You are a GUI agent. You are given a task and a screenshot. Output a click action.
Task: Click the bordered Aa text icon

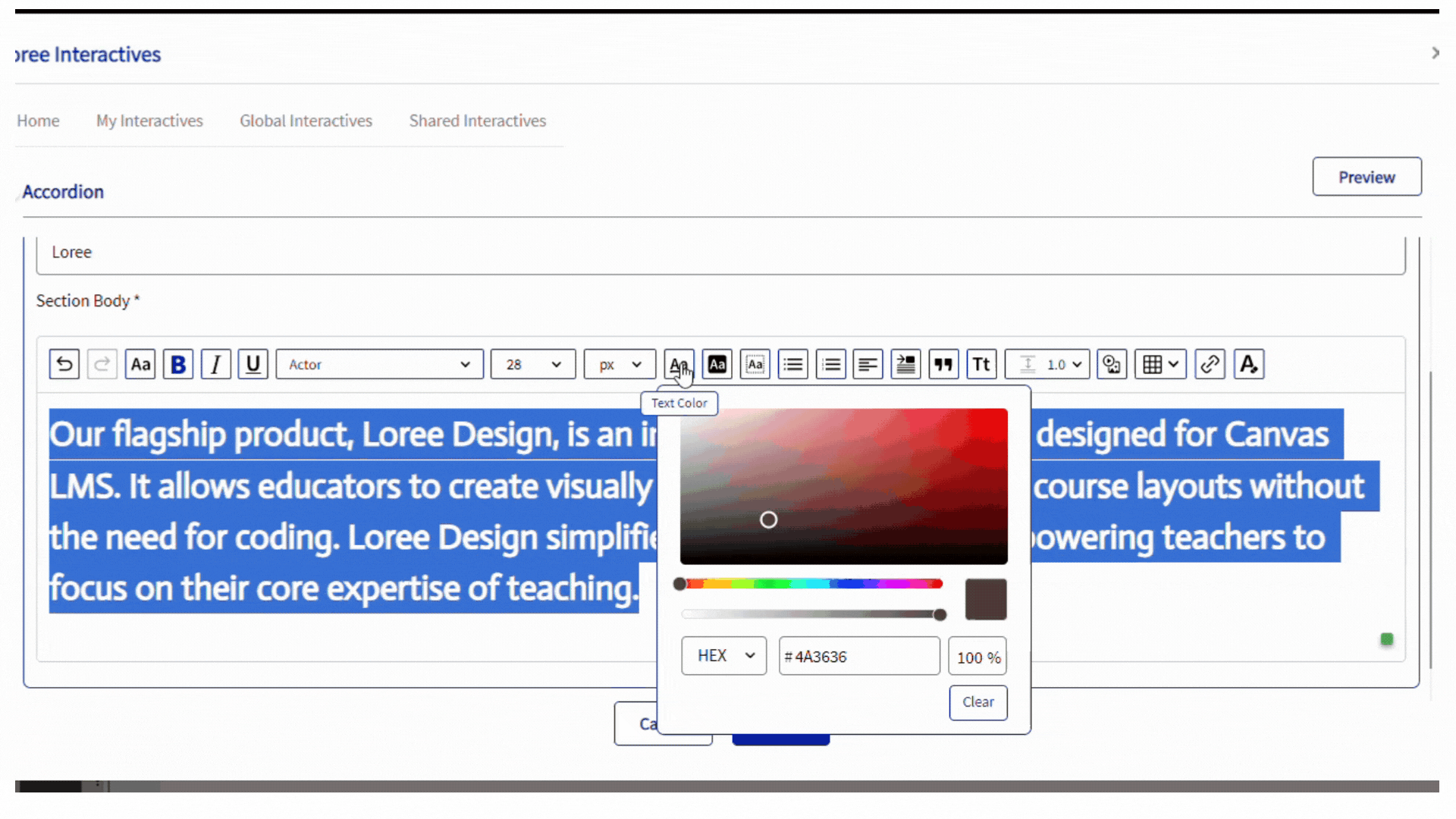point(755,365)
